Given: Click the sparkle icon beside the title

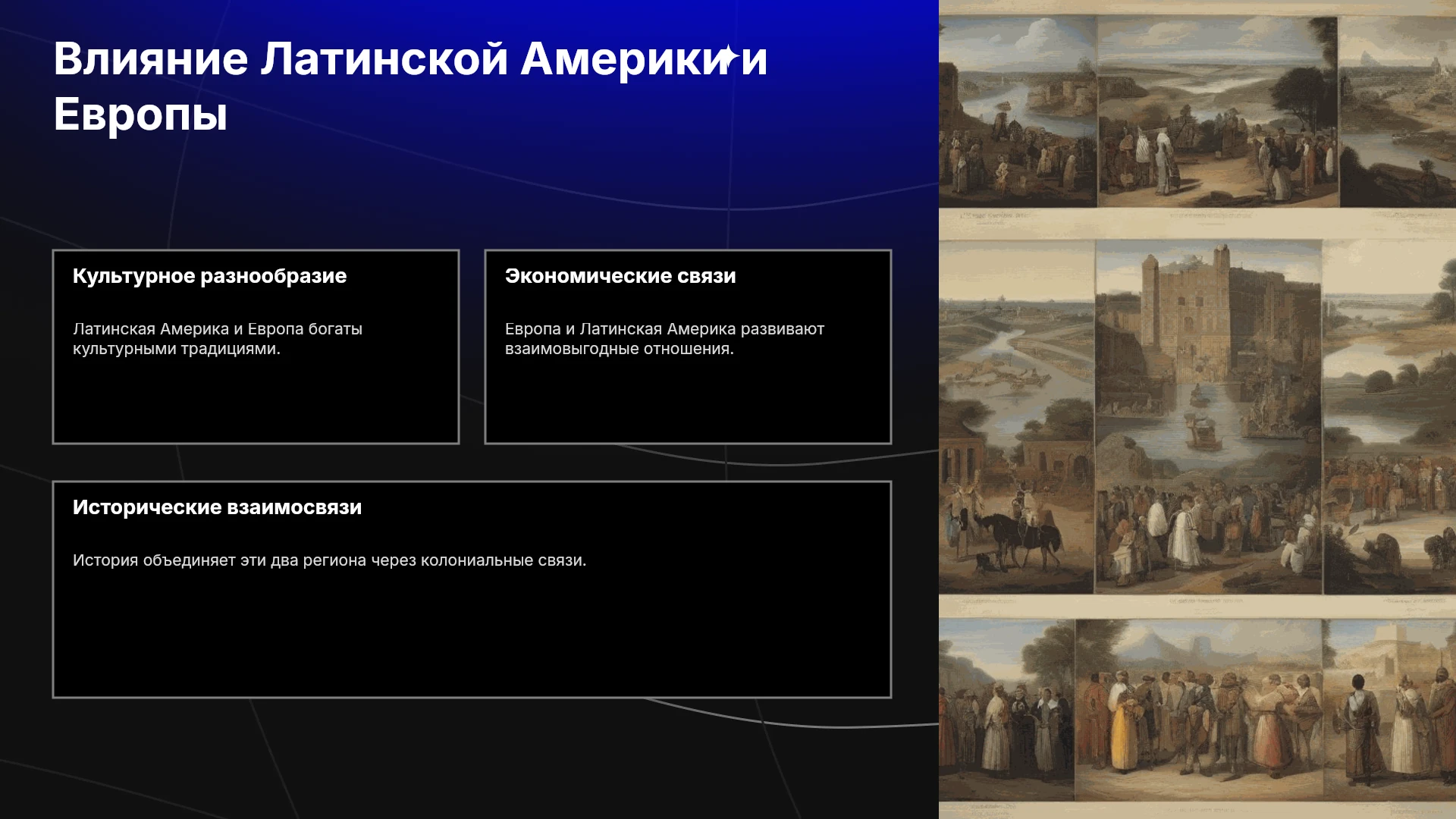Looking at the screenshot, I should point(728,57).
